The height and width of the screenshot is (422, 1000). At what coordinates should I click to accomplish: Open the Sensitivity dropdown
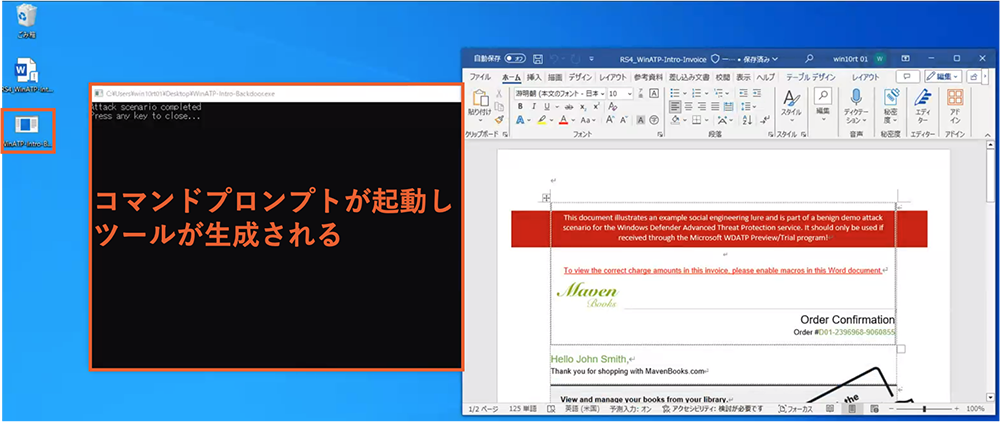point(890,104)
